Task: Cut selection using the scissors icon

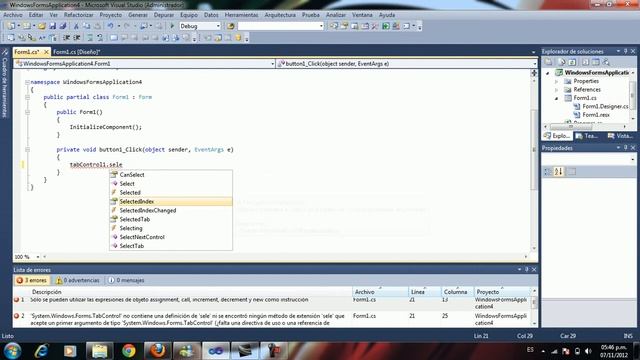Action: (x=76, y=26)
